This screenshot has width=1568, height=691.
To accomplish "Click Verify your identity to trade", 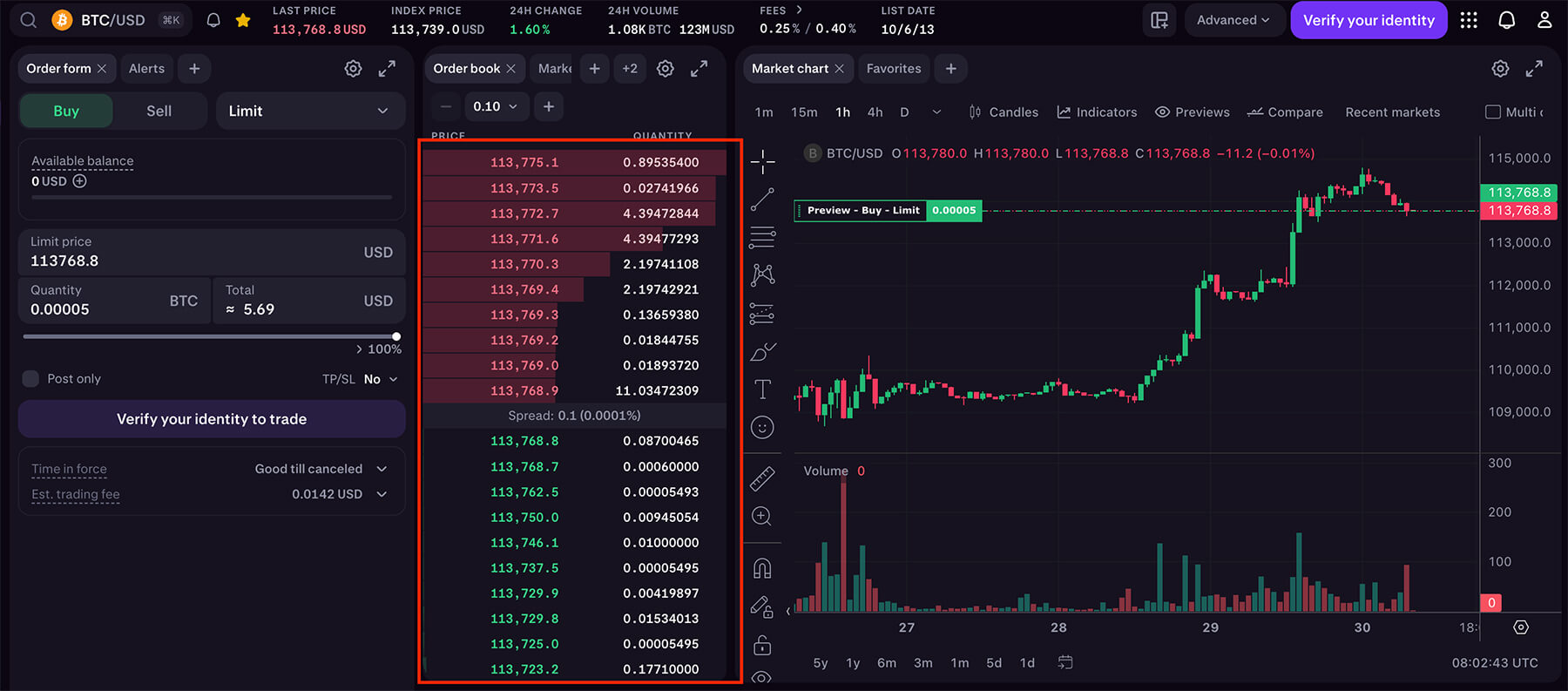I will [212, 419].
